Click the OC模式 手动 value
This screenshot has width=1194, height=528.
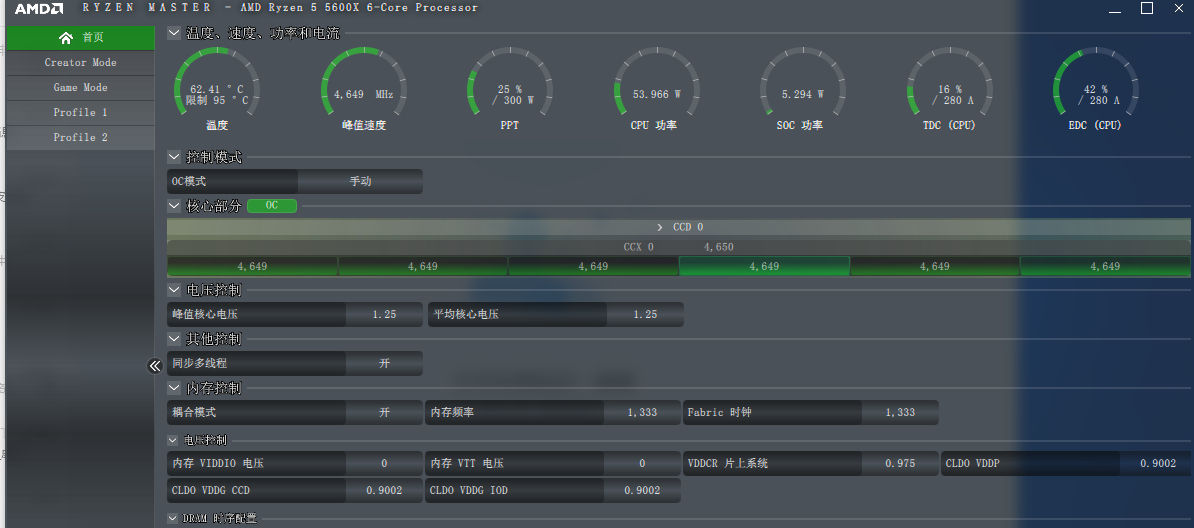point(360,181)
